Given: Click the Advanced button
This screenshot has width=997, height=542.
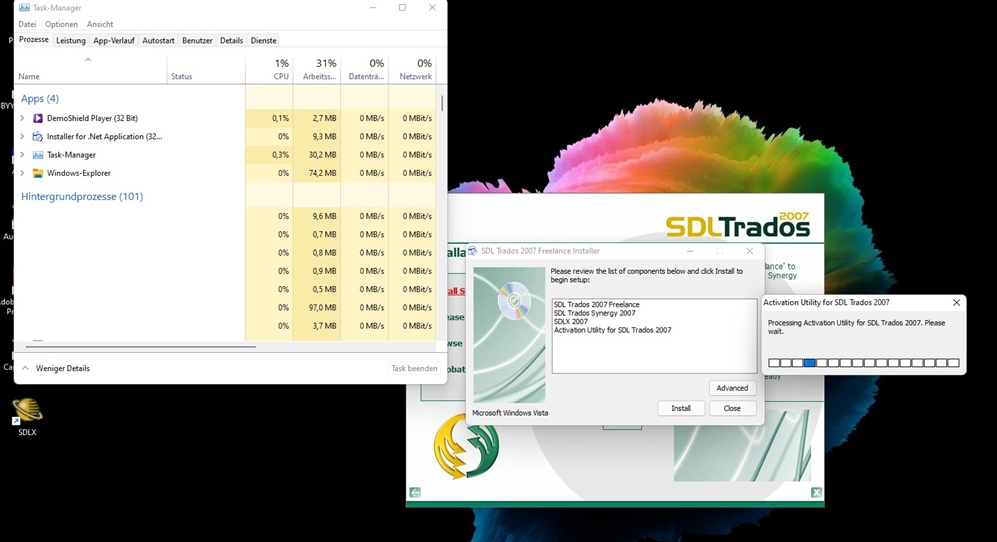Looking at the screenshot, I should [x=732, y=388].
